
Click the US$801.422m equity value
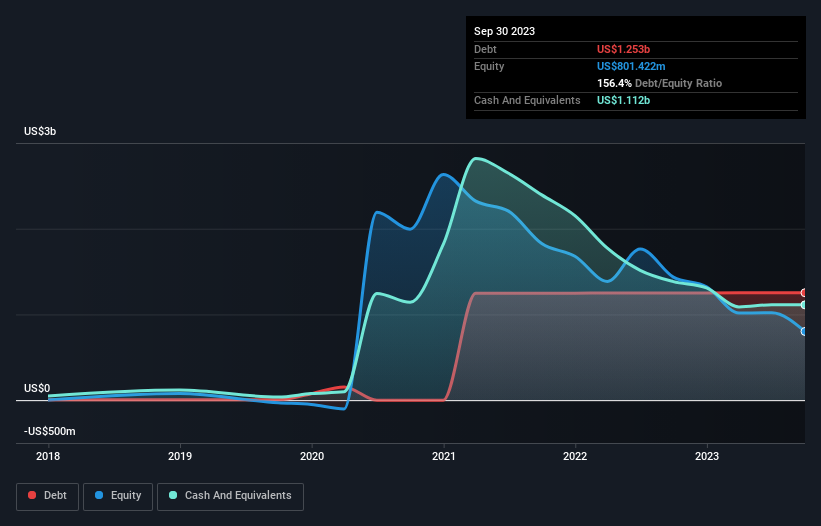pos(631,66)
